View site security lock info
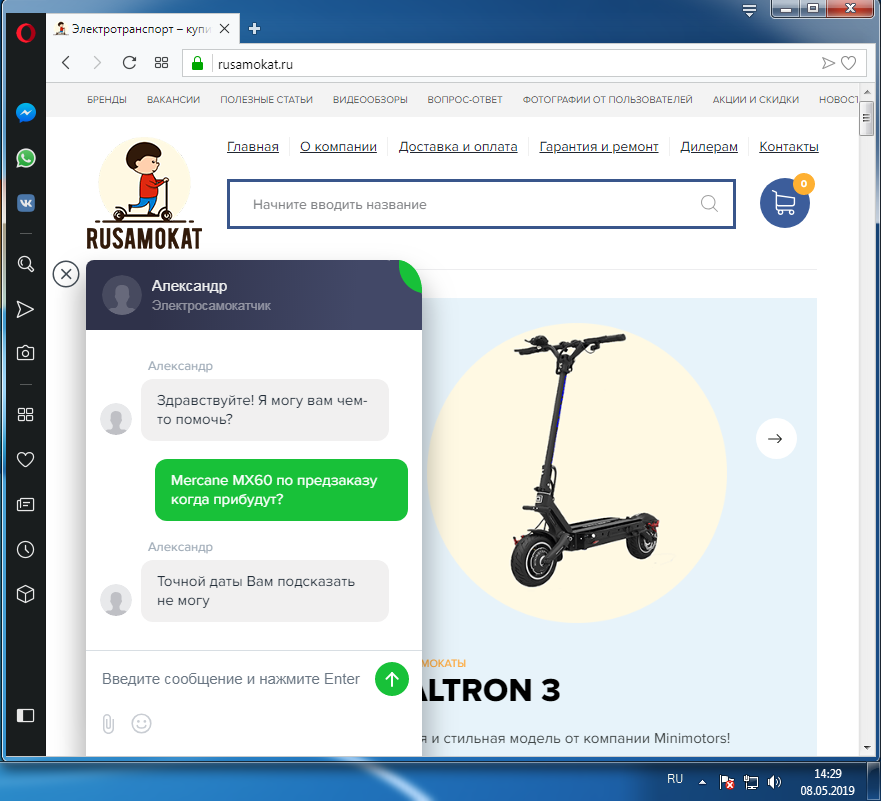 pos(197,63)
